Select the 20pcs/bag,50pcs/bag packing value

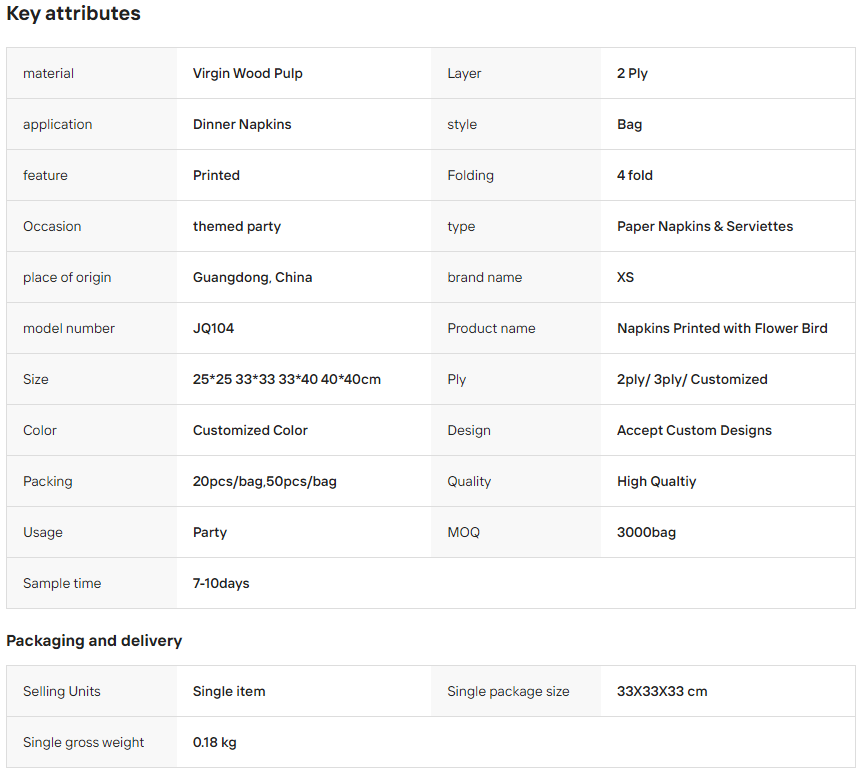pos(264,482)
